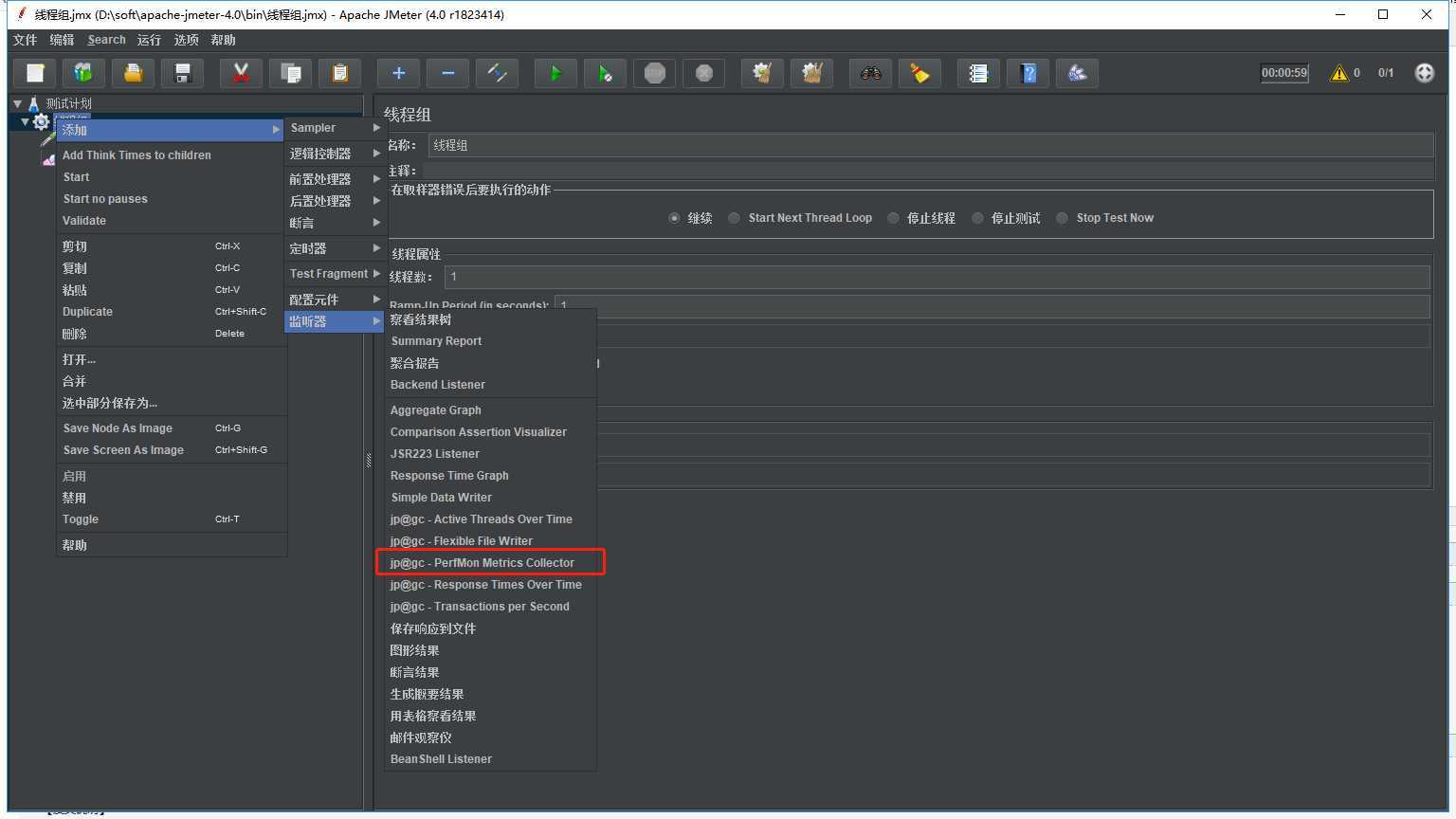
Task: Click the Shutdown toolbar icon
Action: [x=704, y=73]
